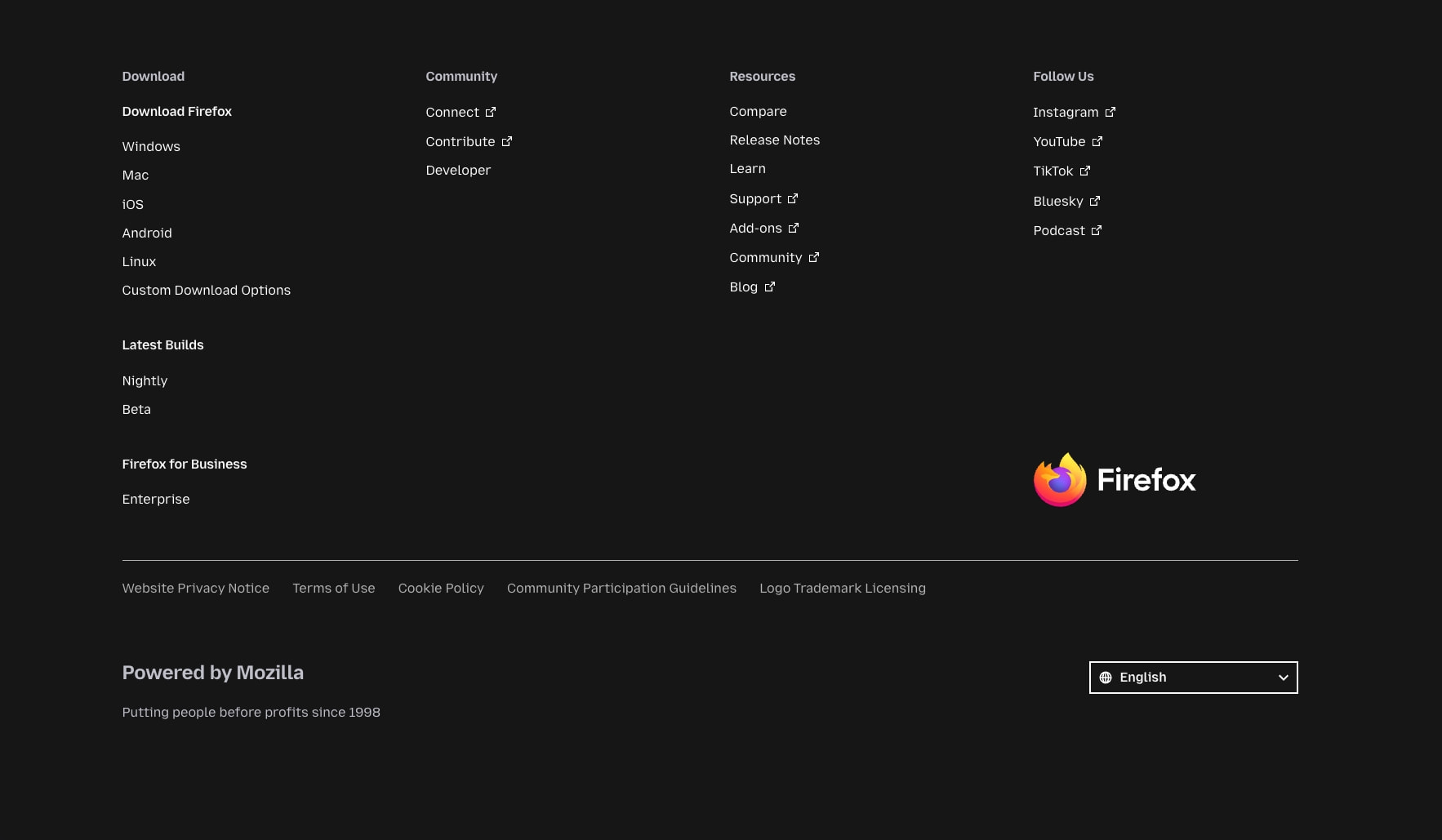Click the Latest Builds heading
Image resolution: width=1442 pixels, height=840 pixels.
coord(163,344)
